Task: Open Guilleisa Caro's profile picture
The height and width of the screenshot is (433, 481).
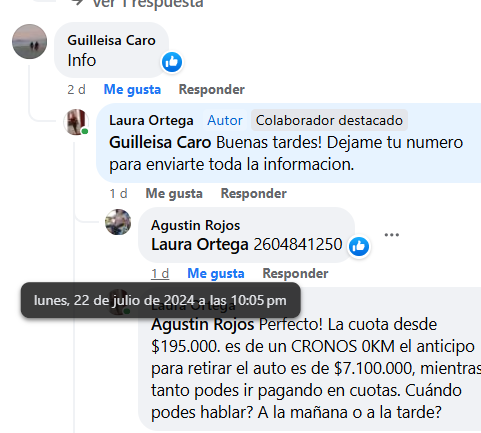Action: click(x=29, y=42)
